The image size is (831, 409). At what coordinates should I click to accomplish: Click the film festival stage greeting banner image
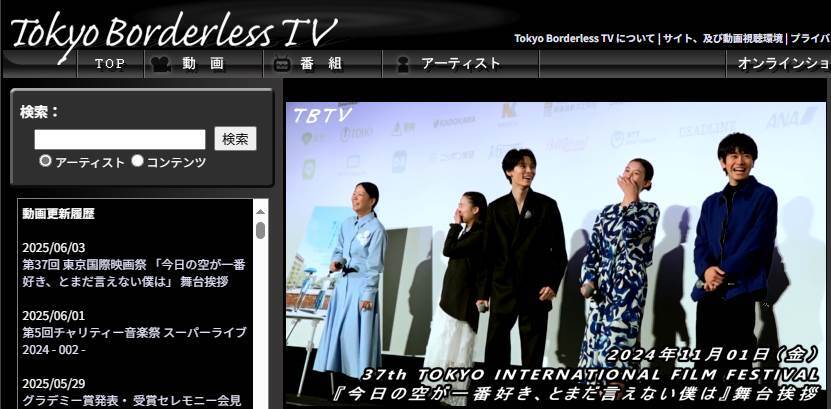(x=556, y=254)
